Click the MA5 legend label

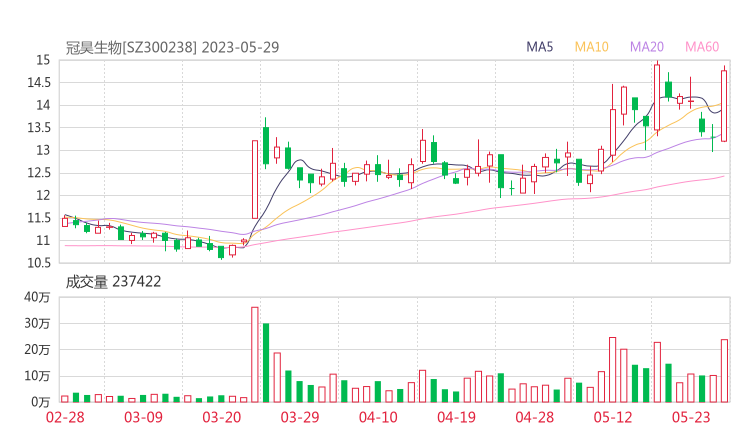coord(539,47)
